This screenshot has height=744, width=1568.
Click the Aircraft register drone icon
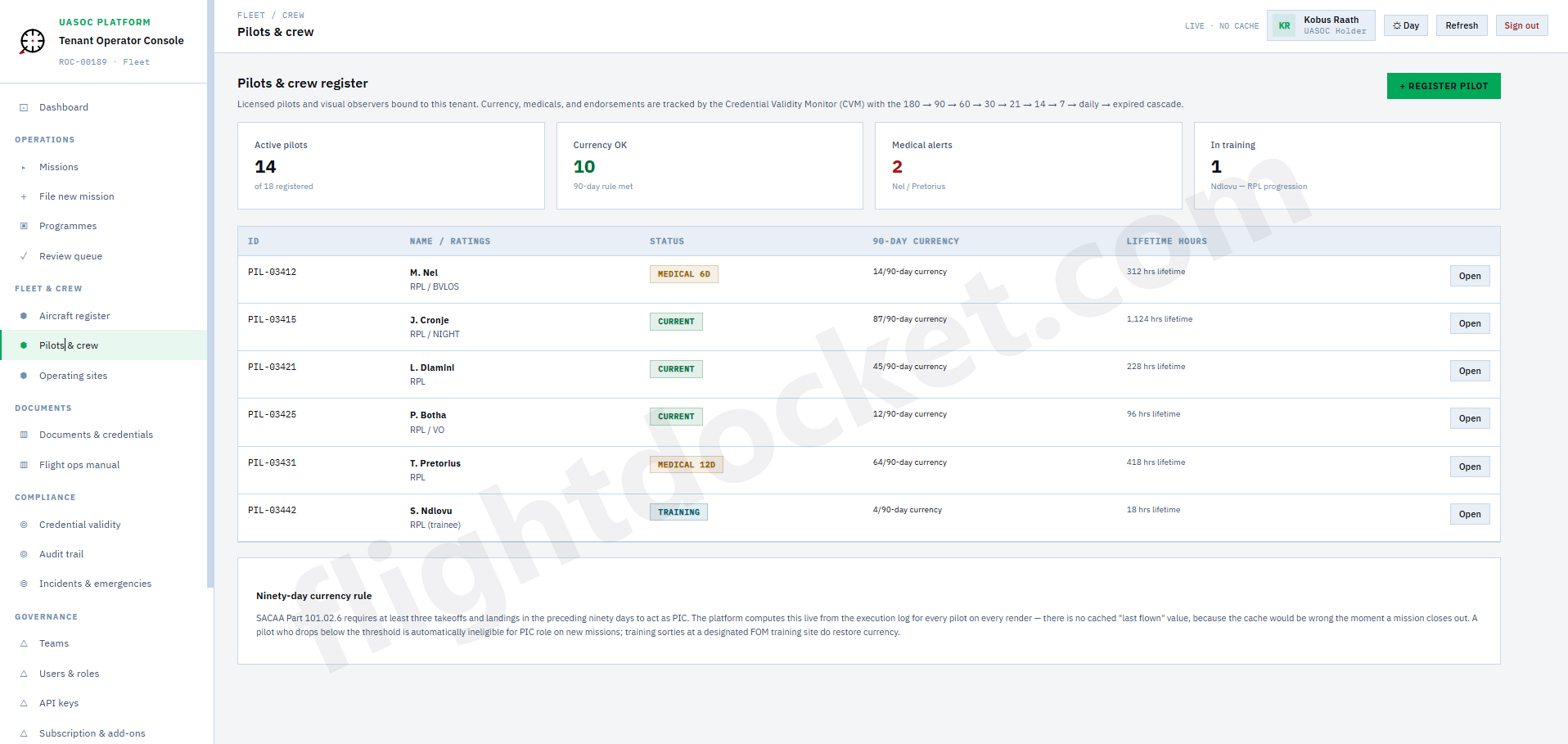point(25,316)
